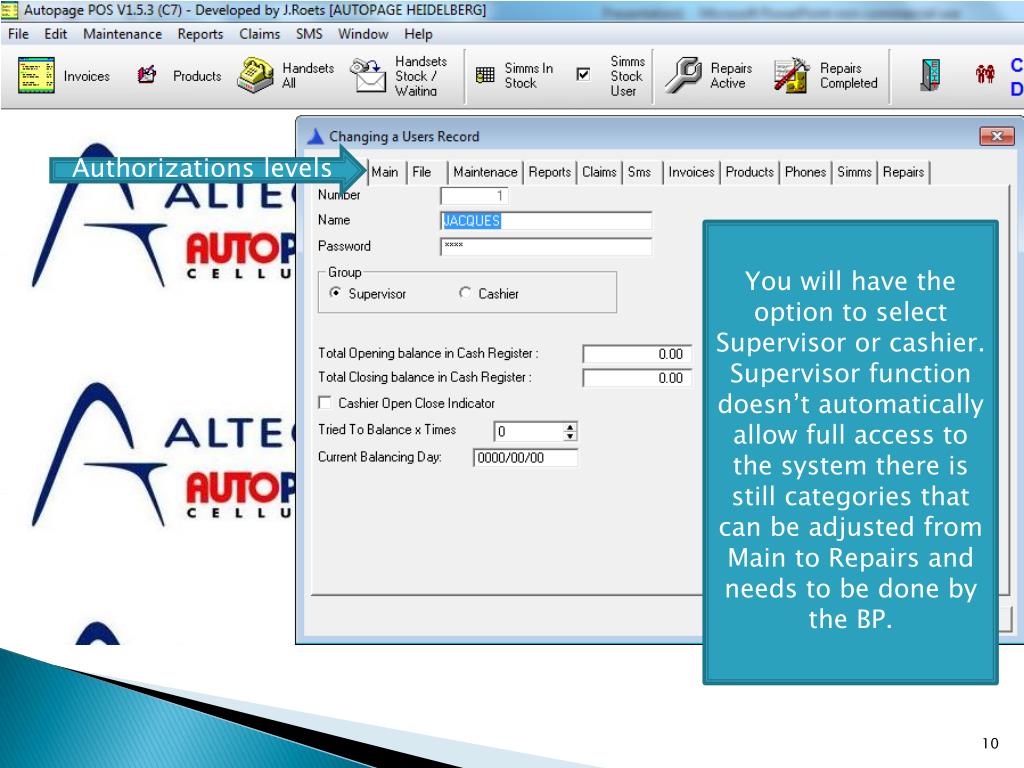Select the Supervisor radio button

coord(335,293)
